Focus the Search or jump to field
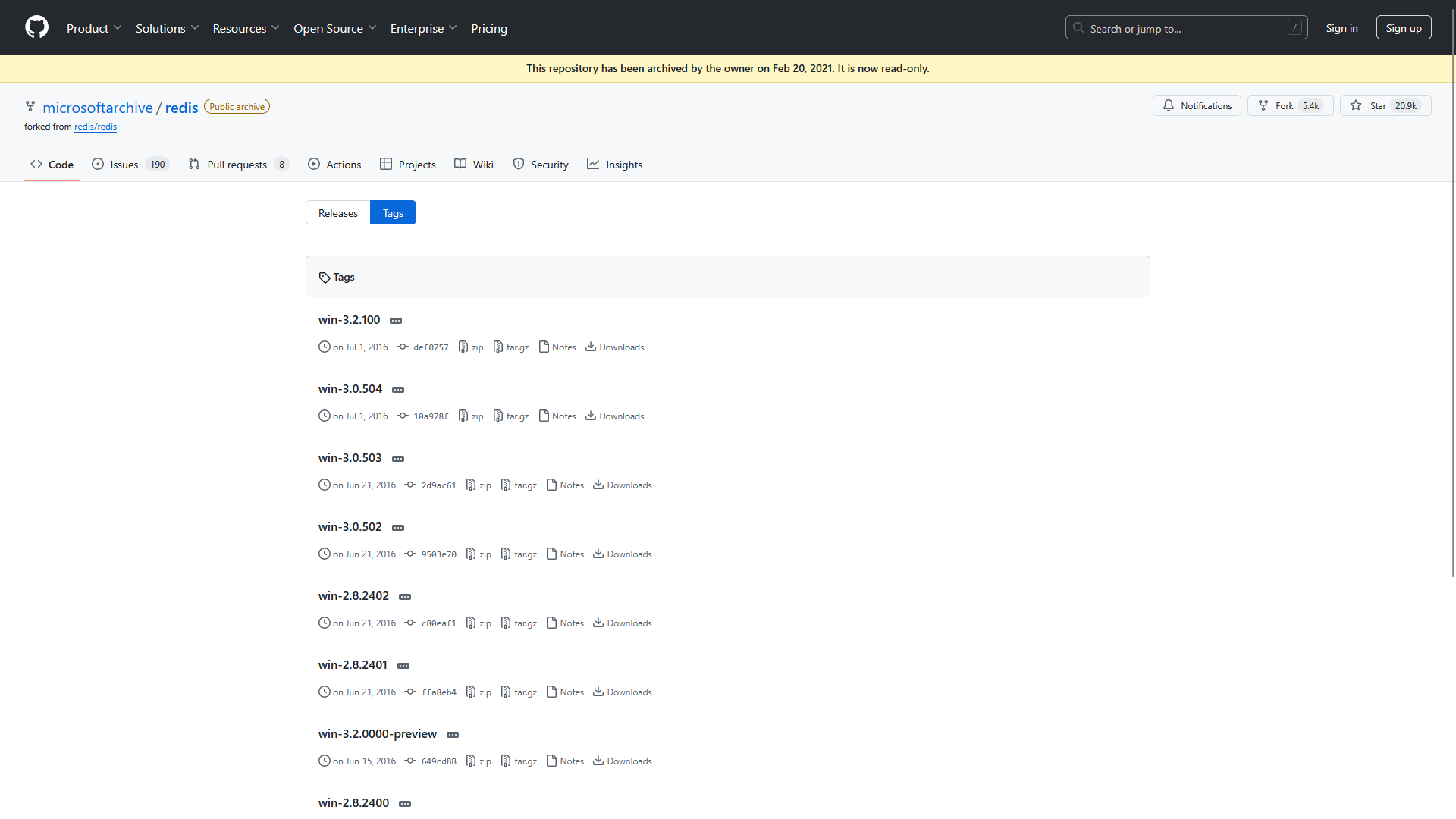This screenshot has height=819, width=1456. [1185, 28]
